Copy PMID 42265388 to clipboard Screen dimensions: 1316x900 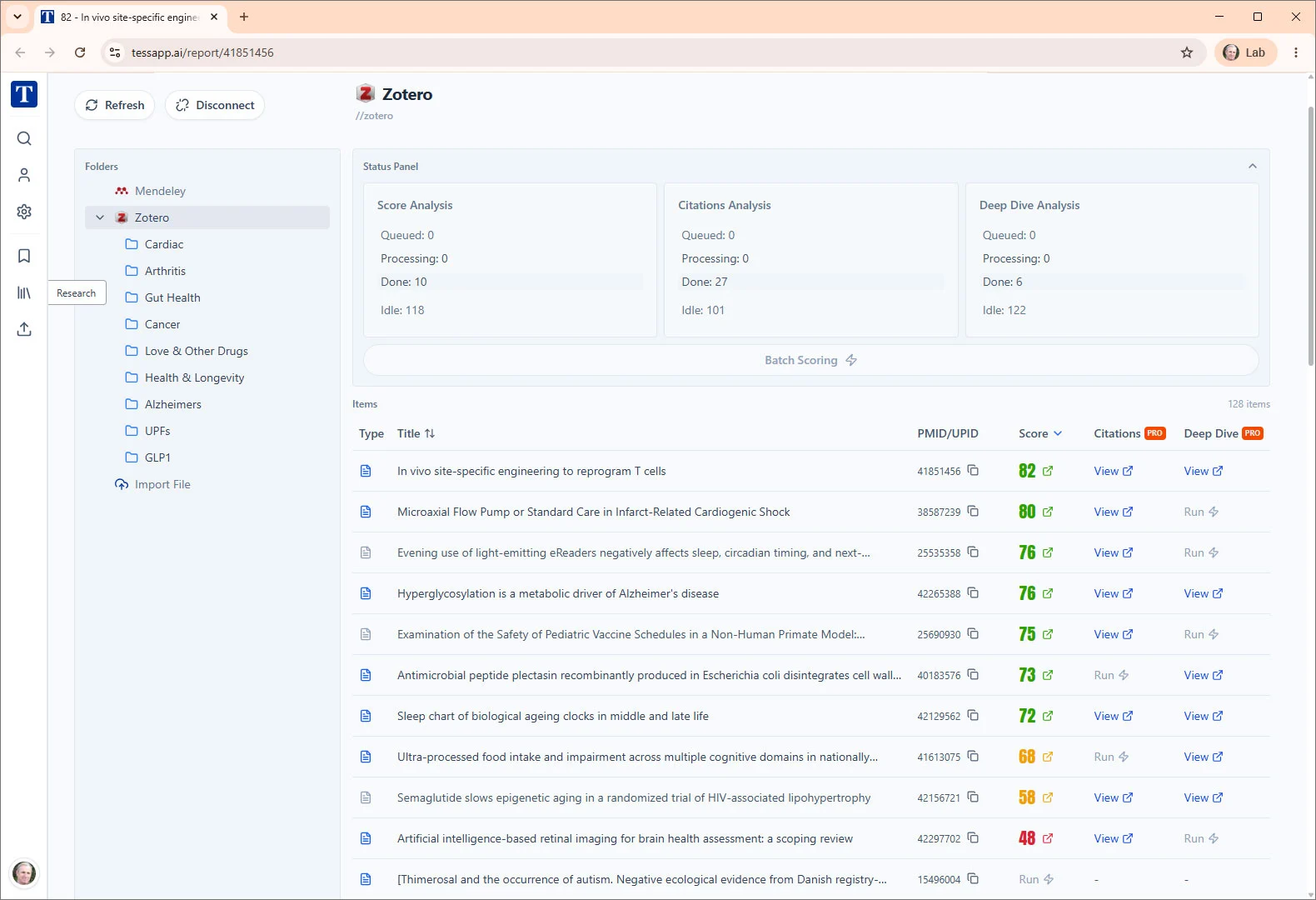(973, 593)
